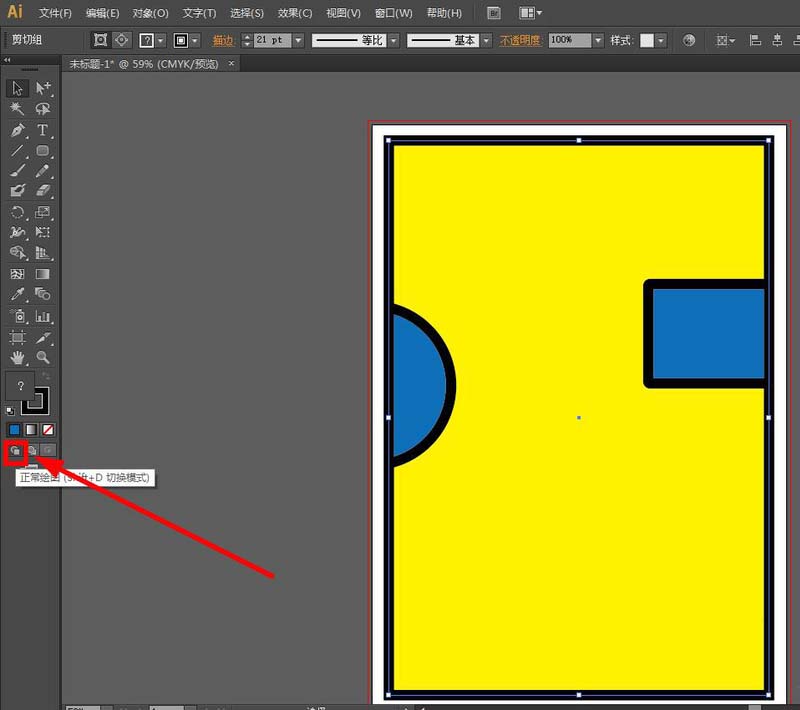
Task: Reset to default fill and stroke
Action: (10, 411)
